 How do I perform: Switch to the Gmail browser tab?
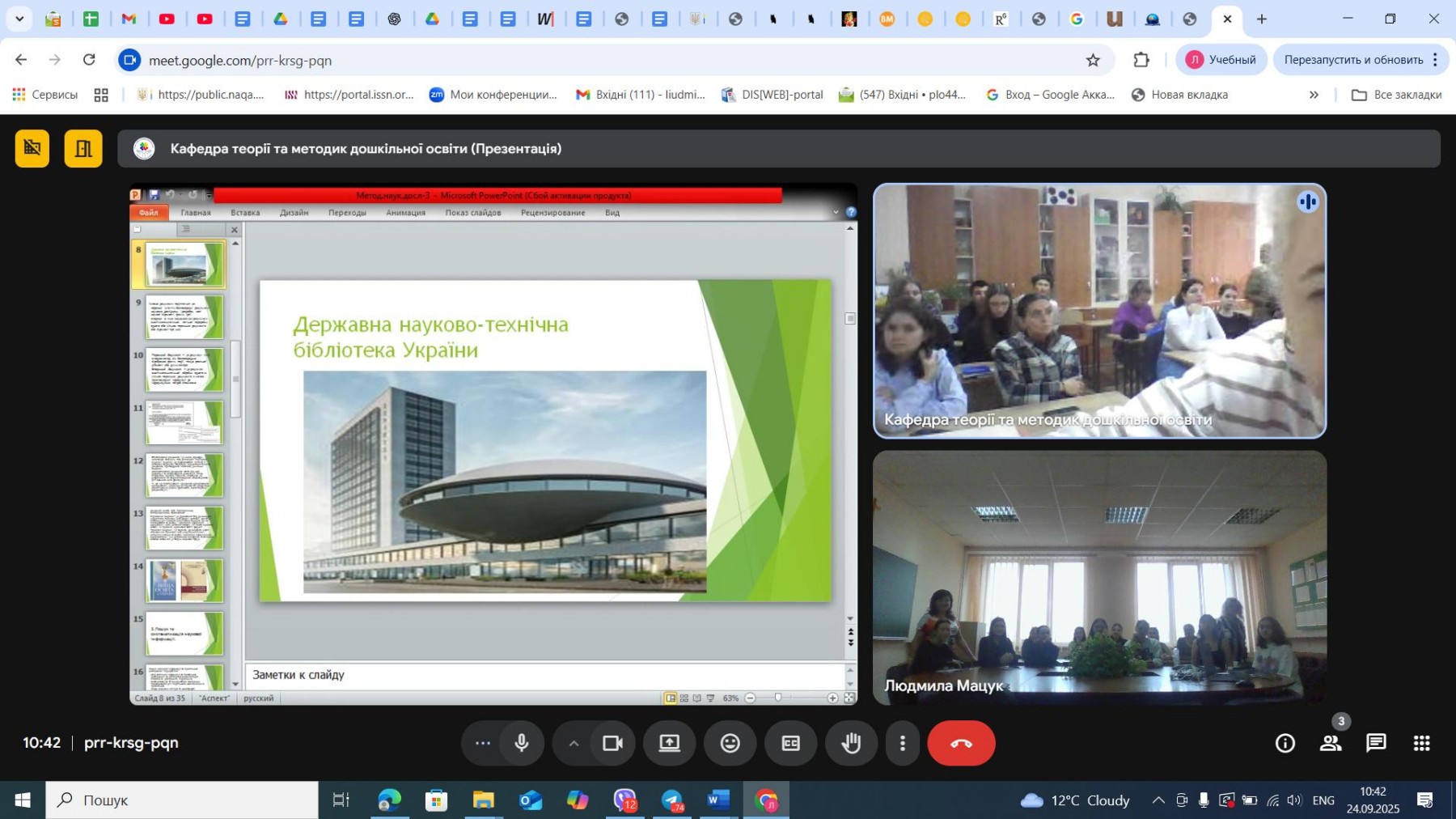[x=129, y=19]
